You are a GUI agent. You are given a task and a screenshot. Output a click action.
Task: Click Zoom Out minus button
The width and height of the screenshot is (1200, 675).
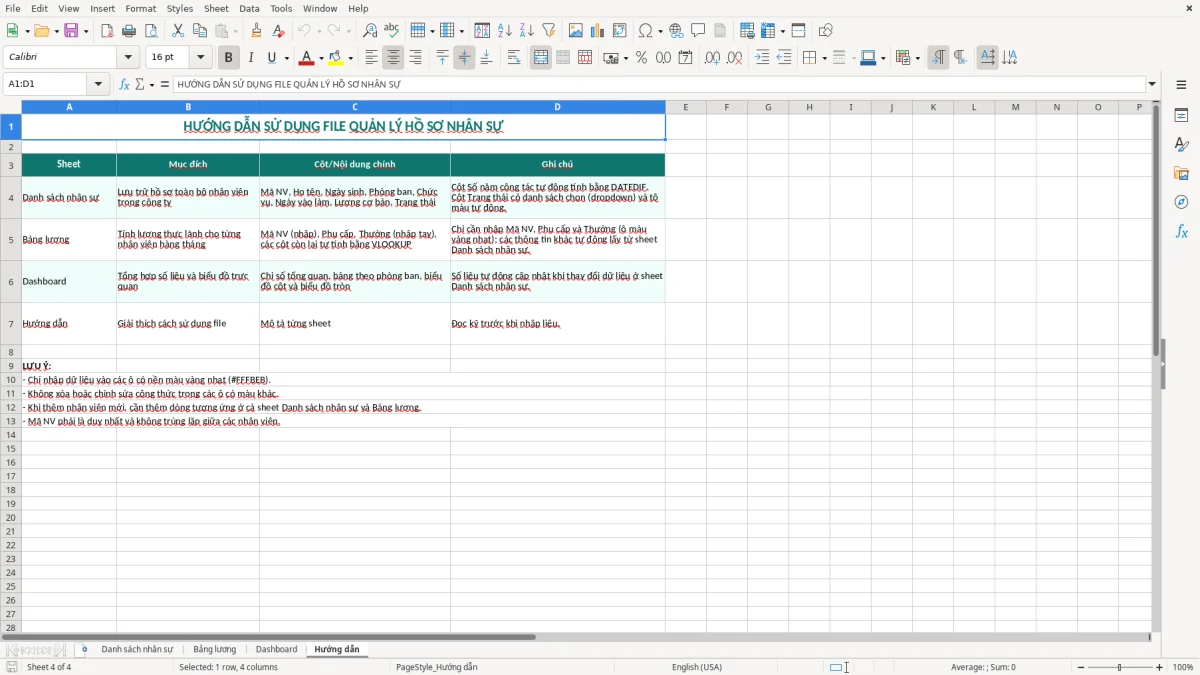[1081, 667]
